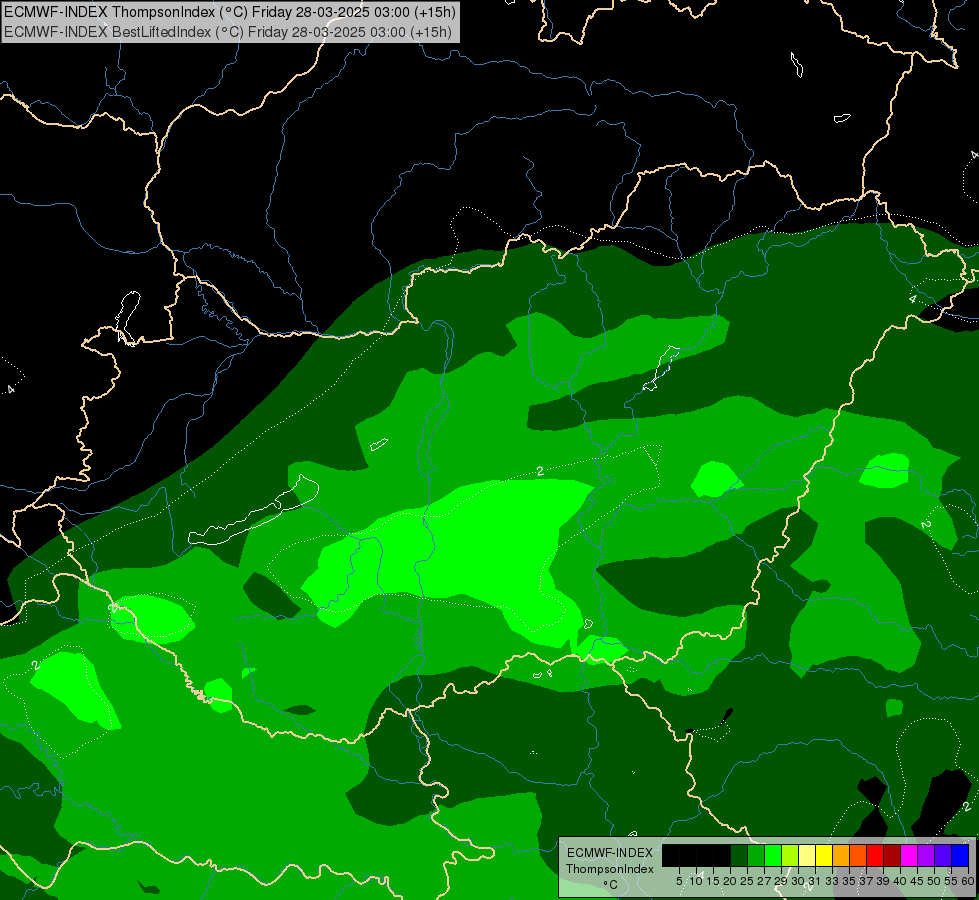Click the dark red 39–40 legend swatch
The height and width of the screenshot is (900, 979).
tap(892, 855)
